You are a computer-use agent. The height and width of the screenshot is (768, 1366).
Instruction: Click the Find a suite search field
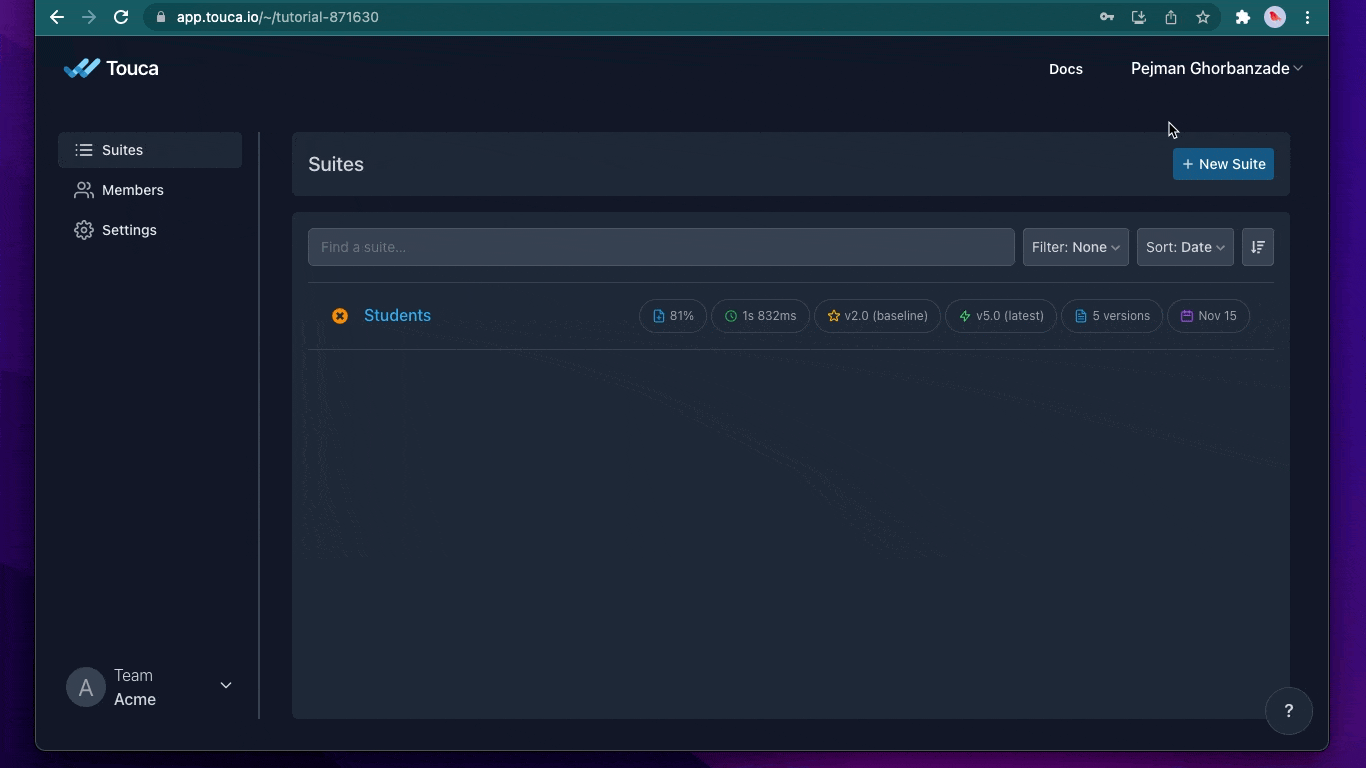click(x=661, y=247)
